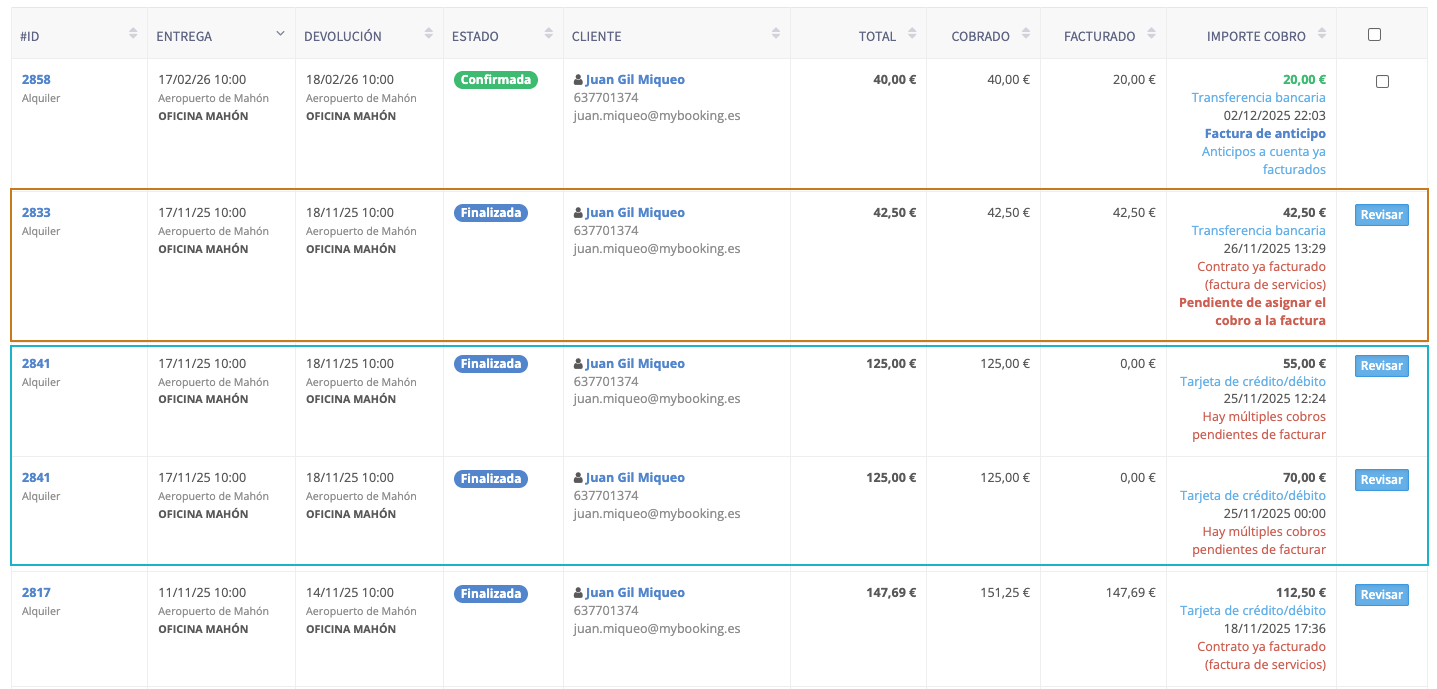This screenshot has width=1437, height=689.
Task: Open booking 2858 ID link
Action: pyautogui.click(x=36, y=80)
